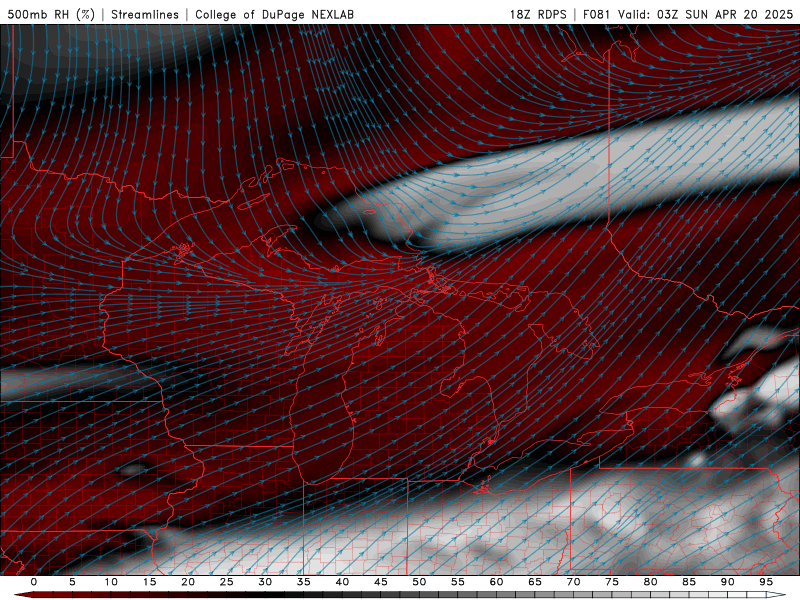
Task: Click the colorbar label '5'
Action: click(72, 582)
